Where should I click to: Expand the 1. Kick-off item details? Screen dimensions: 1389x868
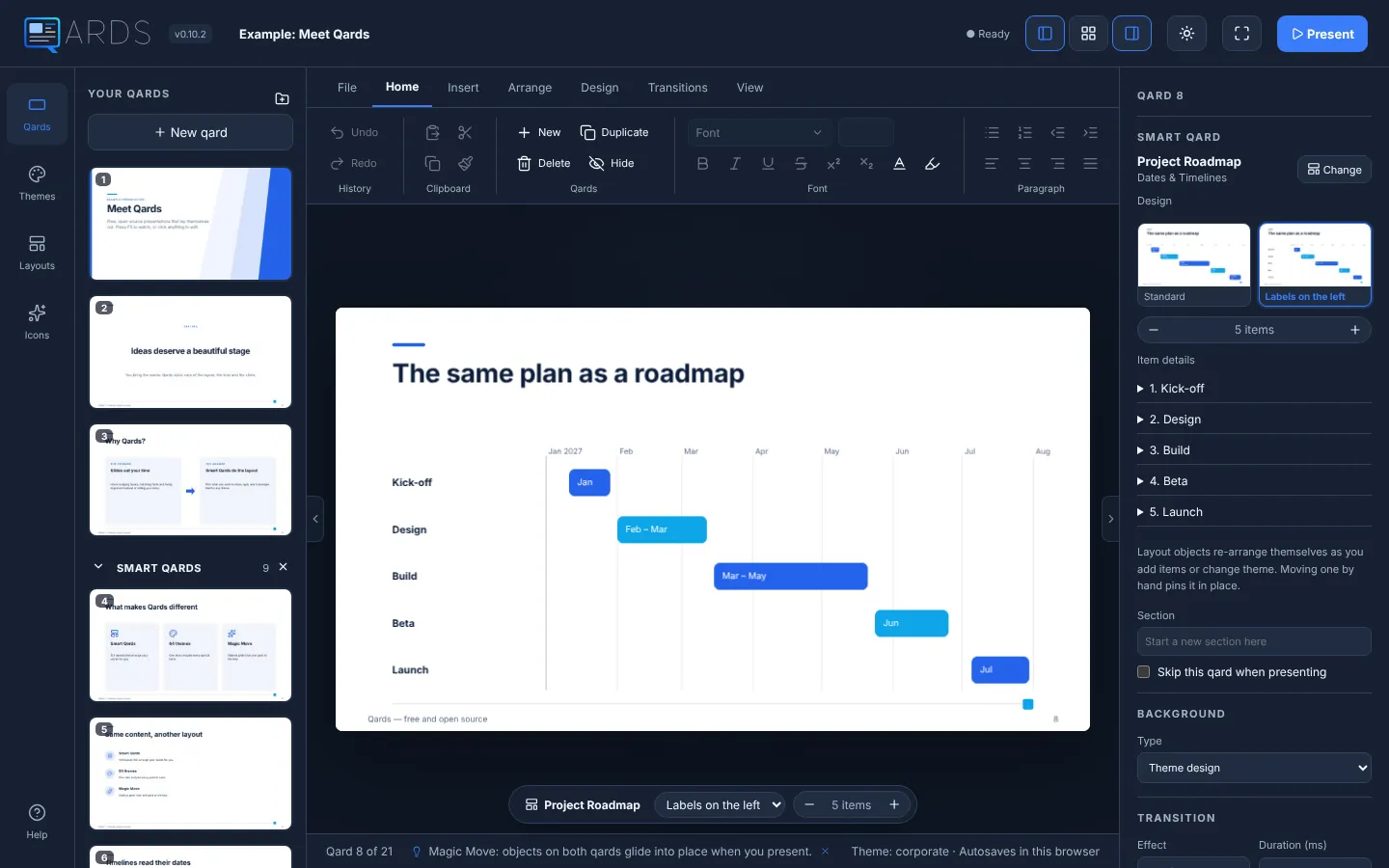tap(1254, 388)
